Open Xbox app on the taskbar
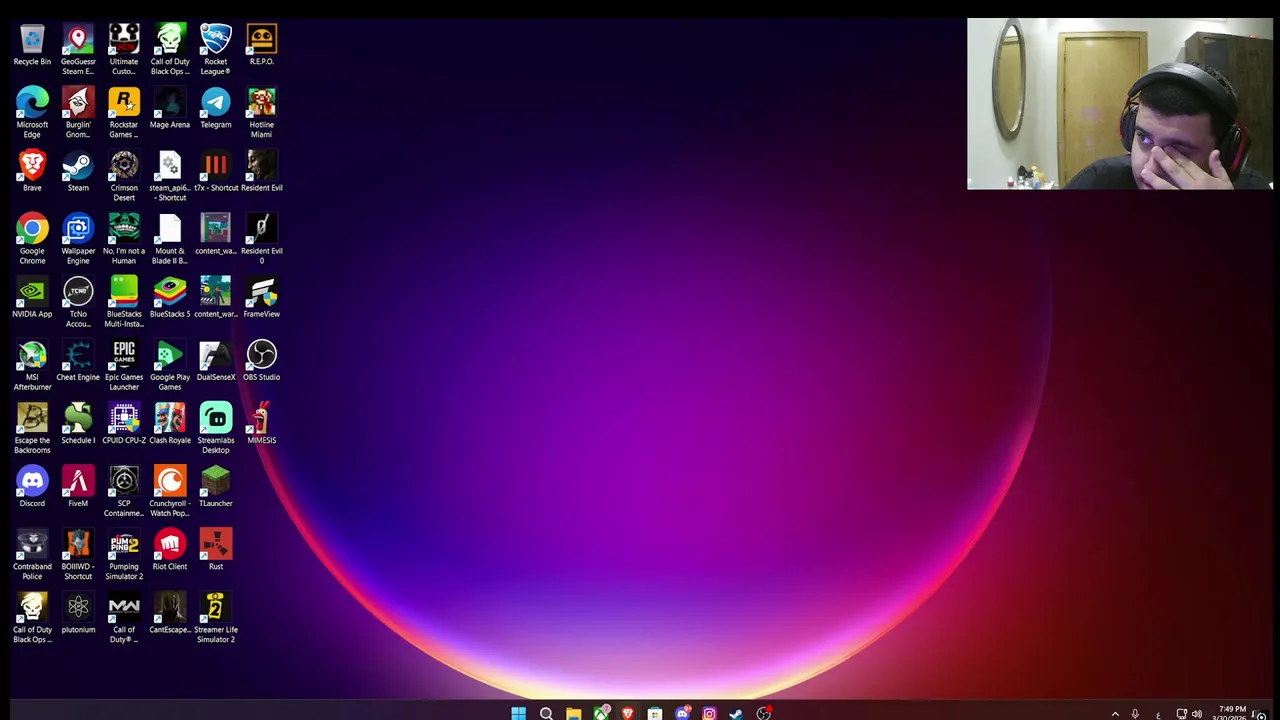Image resolution: width=1280 pixels, height=720 pixels. coord(601,713)
